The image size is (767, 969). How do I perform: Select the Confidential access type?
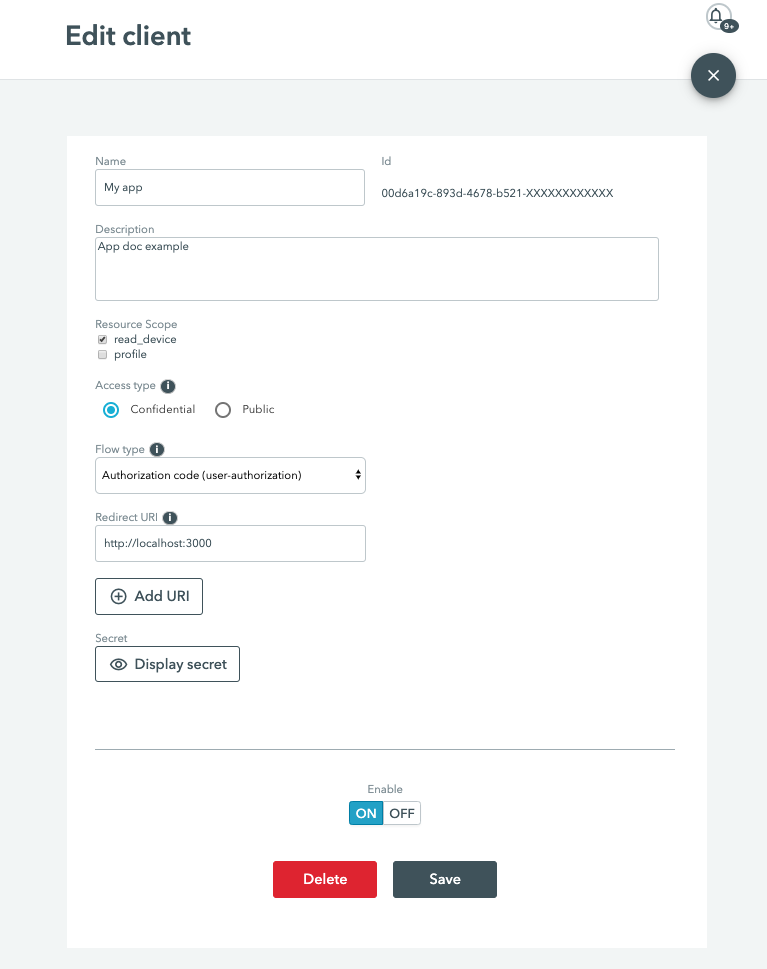(x=111, y=410)
